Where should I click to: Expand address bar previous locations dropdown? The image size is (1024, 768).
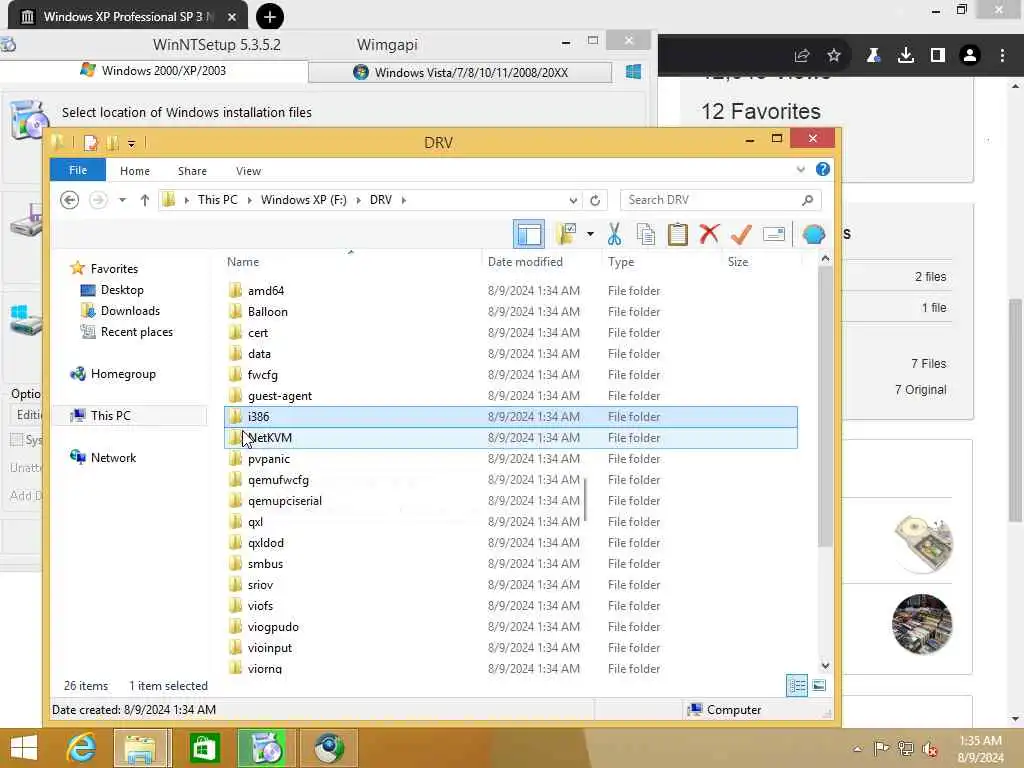click(573, 200)
